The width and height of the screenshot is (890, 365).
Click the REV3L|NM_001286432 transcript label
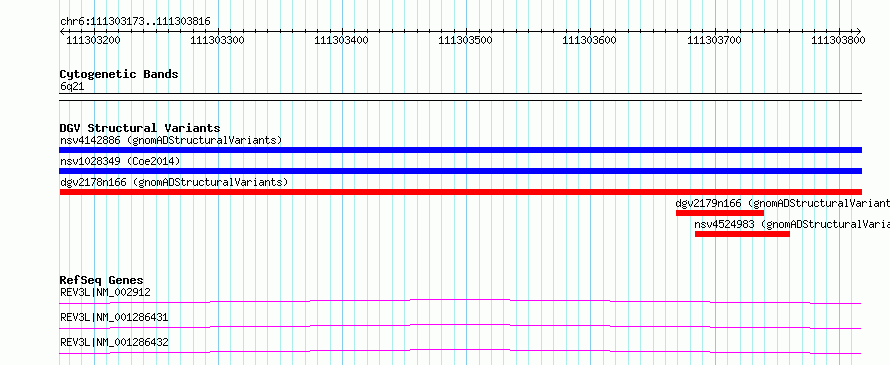click(114, 342)
